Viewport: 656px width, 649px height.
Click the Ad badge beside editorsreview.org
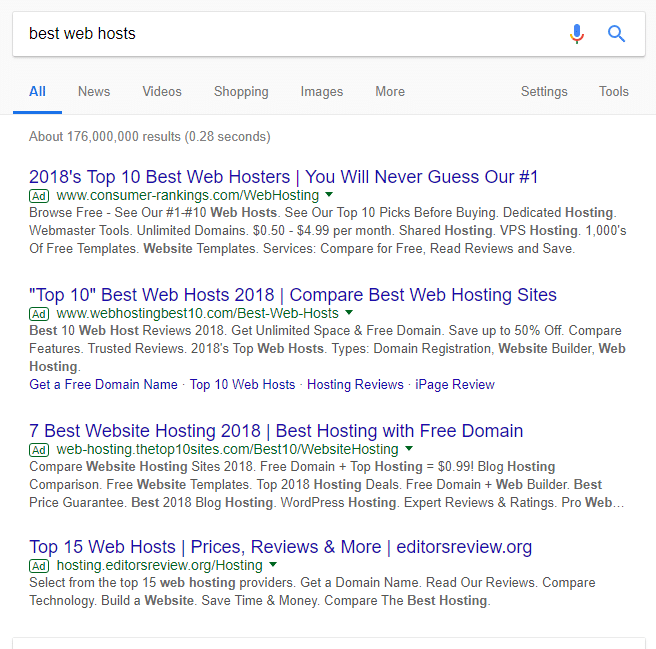coord(39,566)
